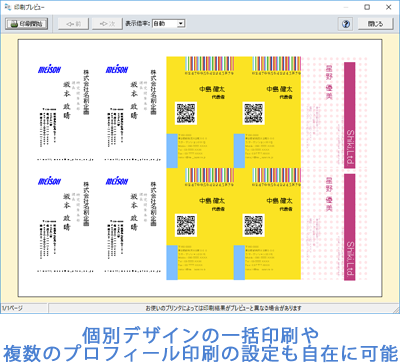The height and width of the screenshot is (363, 400).
Task: Click the top-left yellow 中島 健太 card
Action: pyautogui.click(x=200, y=112)
